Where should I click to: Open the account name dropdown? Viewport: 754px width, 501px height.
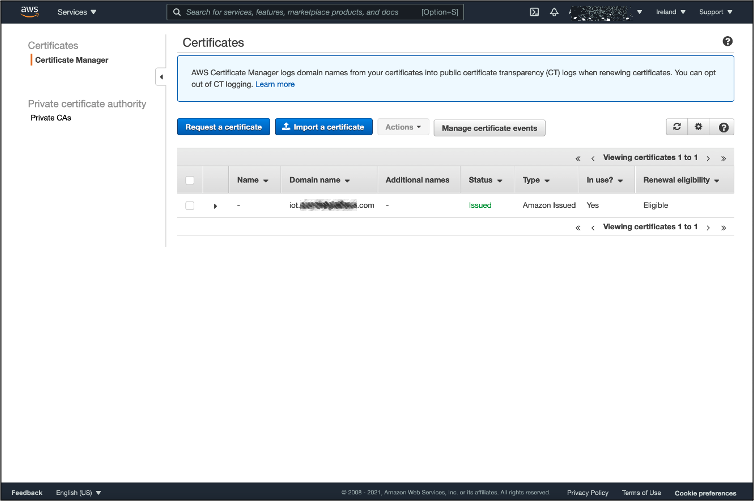coord(605,12)
